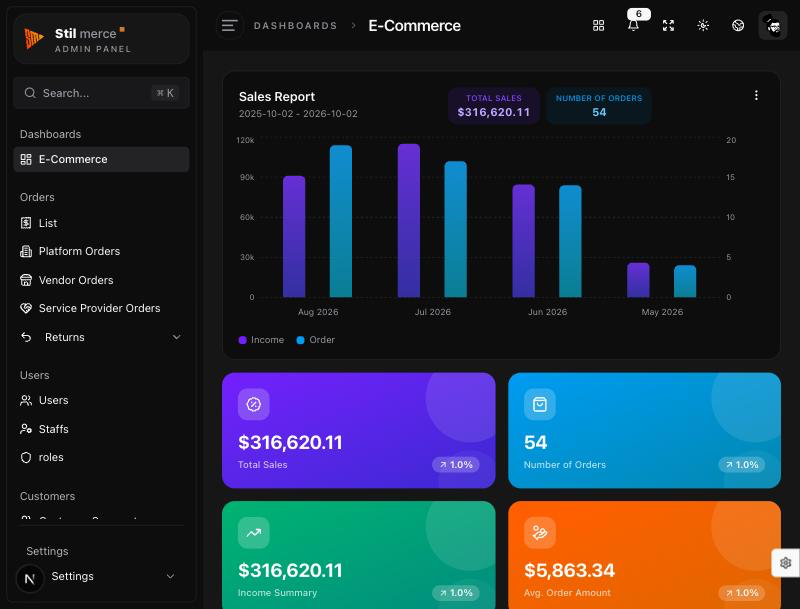Screen dimensions: 800x609
Task: Open Sales Report three-dot options menu
Action: 756,95
